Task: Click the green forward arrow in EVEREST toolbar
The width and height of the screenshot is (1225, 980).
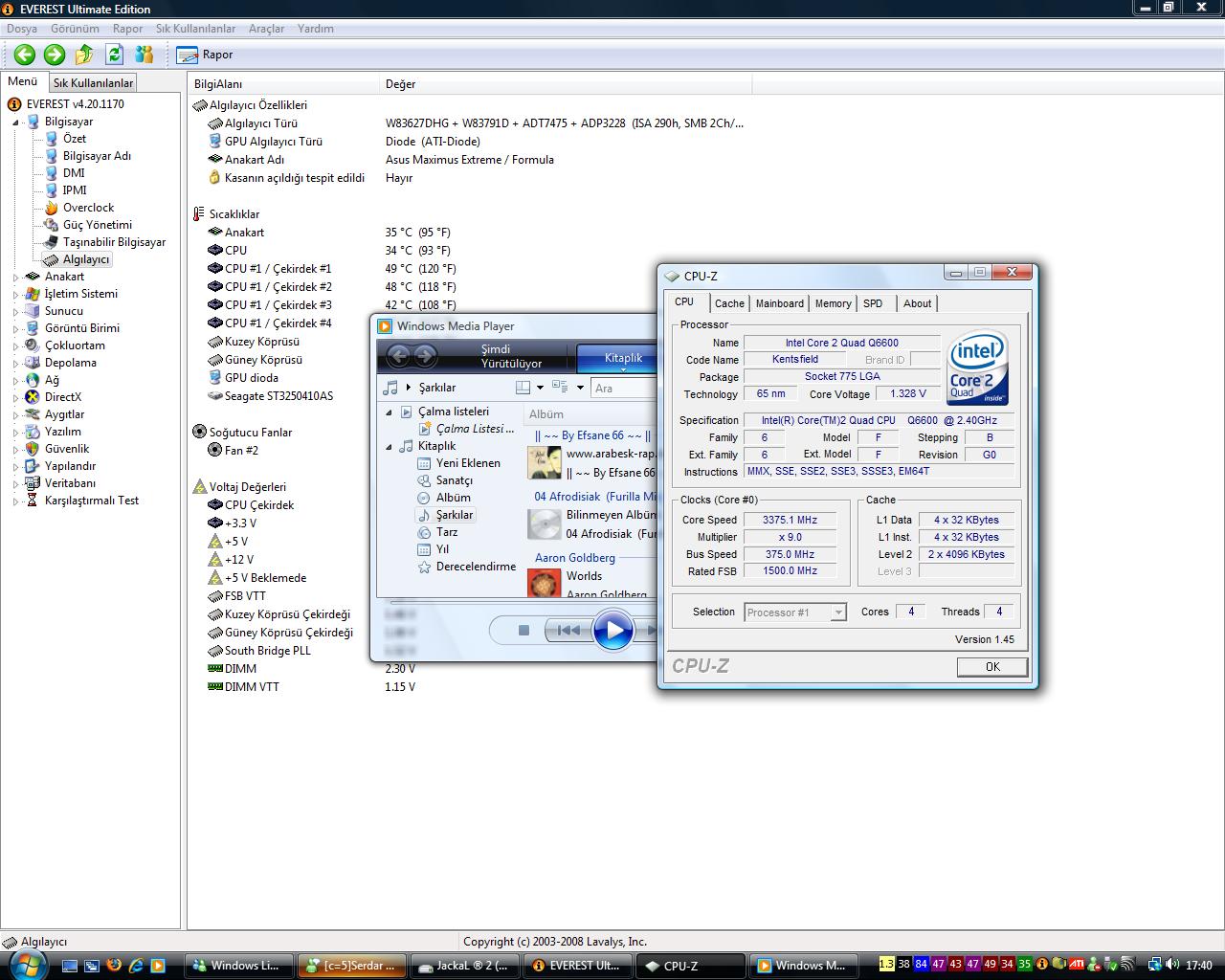Action: pyautogui.click(x=55, y=55)
